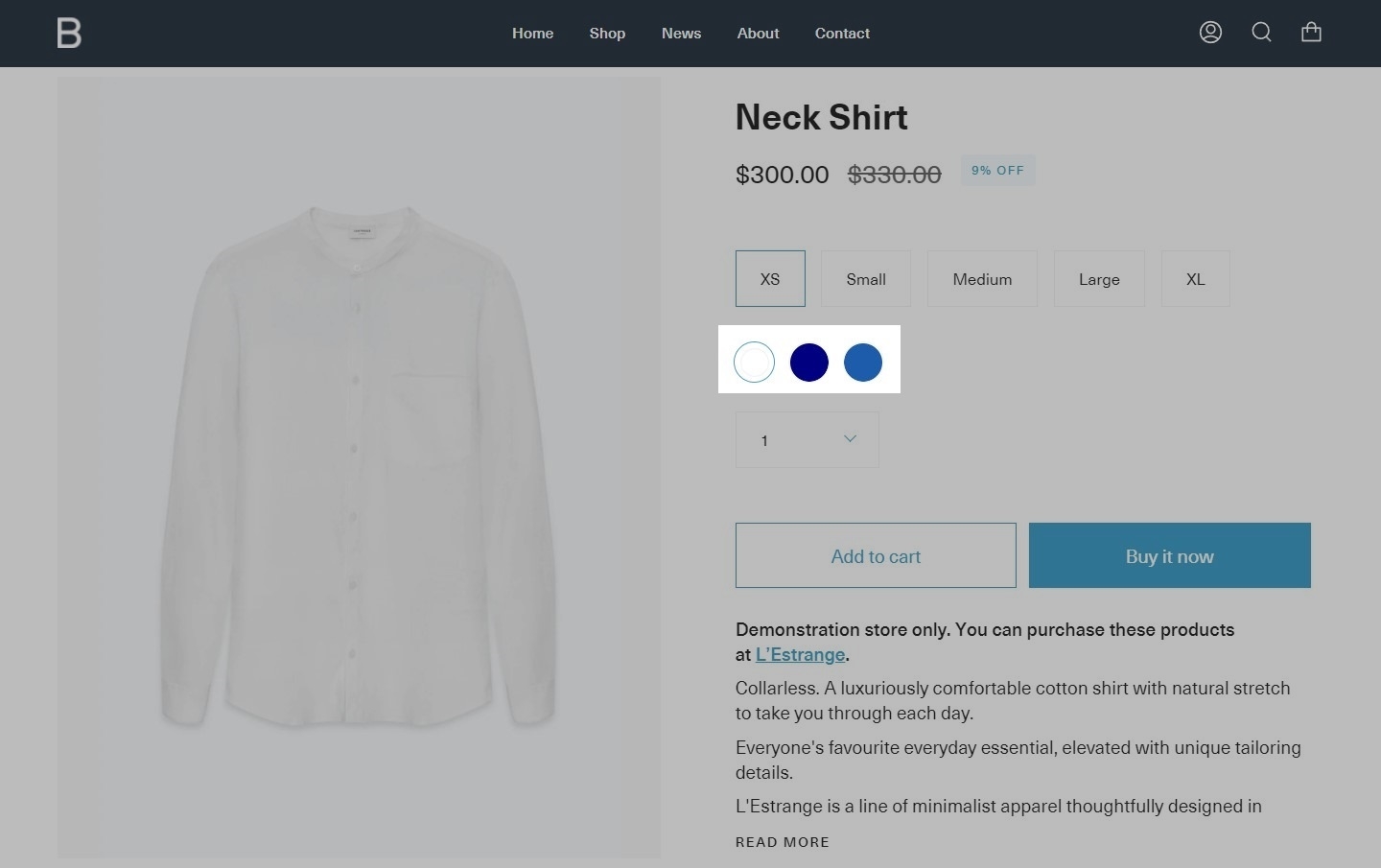Open the quantity dropdown
Screen dimensions: 1381x868
tap(807, 440)
